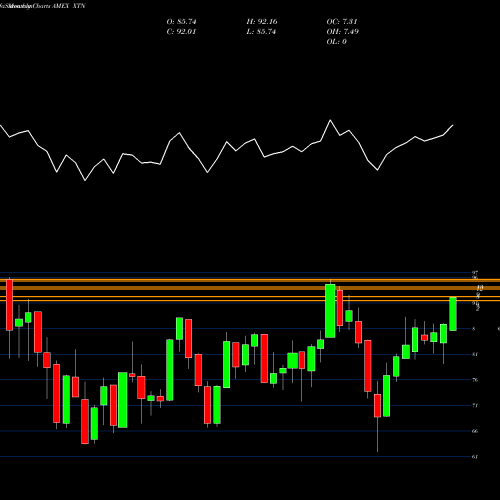Click the 61 price axis label
The width and height of the screenshot is (500, 500).
point(475,457)
